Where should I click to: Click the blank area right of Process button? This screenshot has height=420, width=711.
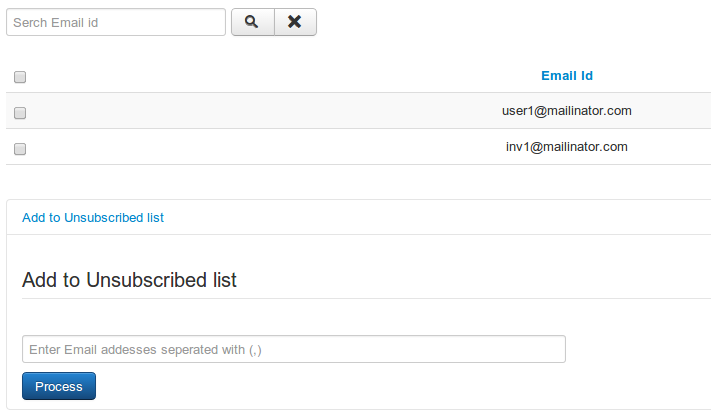click(350, 386)
